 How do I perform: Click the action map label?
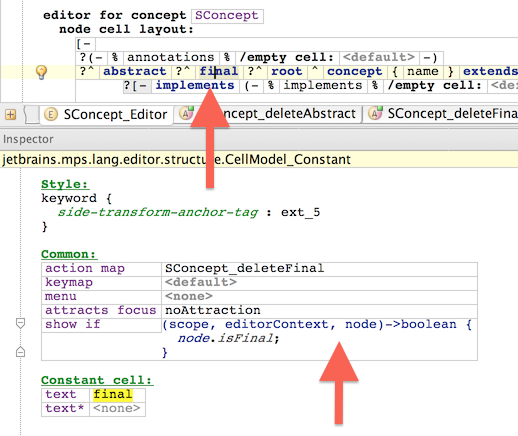(x=85, y=268)
